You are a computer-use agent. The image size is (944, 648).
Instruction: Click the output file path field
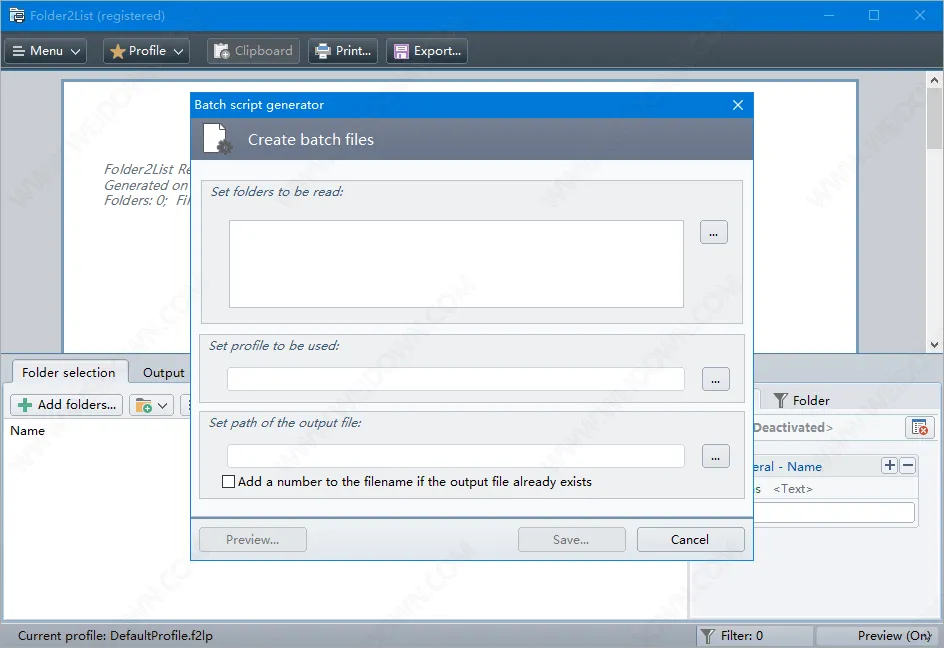(x=456, y=456)
